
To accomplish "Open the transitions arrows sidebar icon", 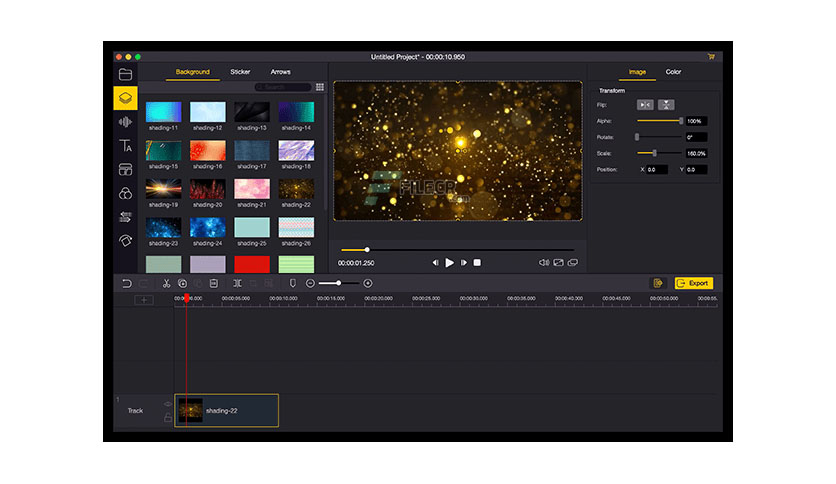I will 125,217.
